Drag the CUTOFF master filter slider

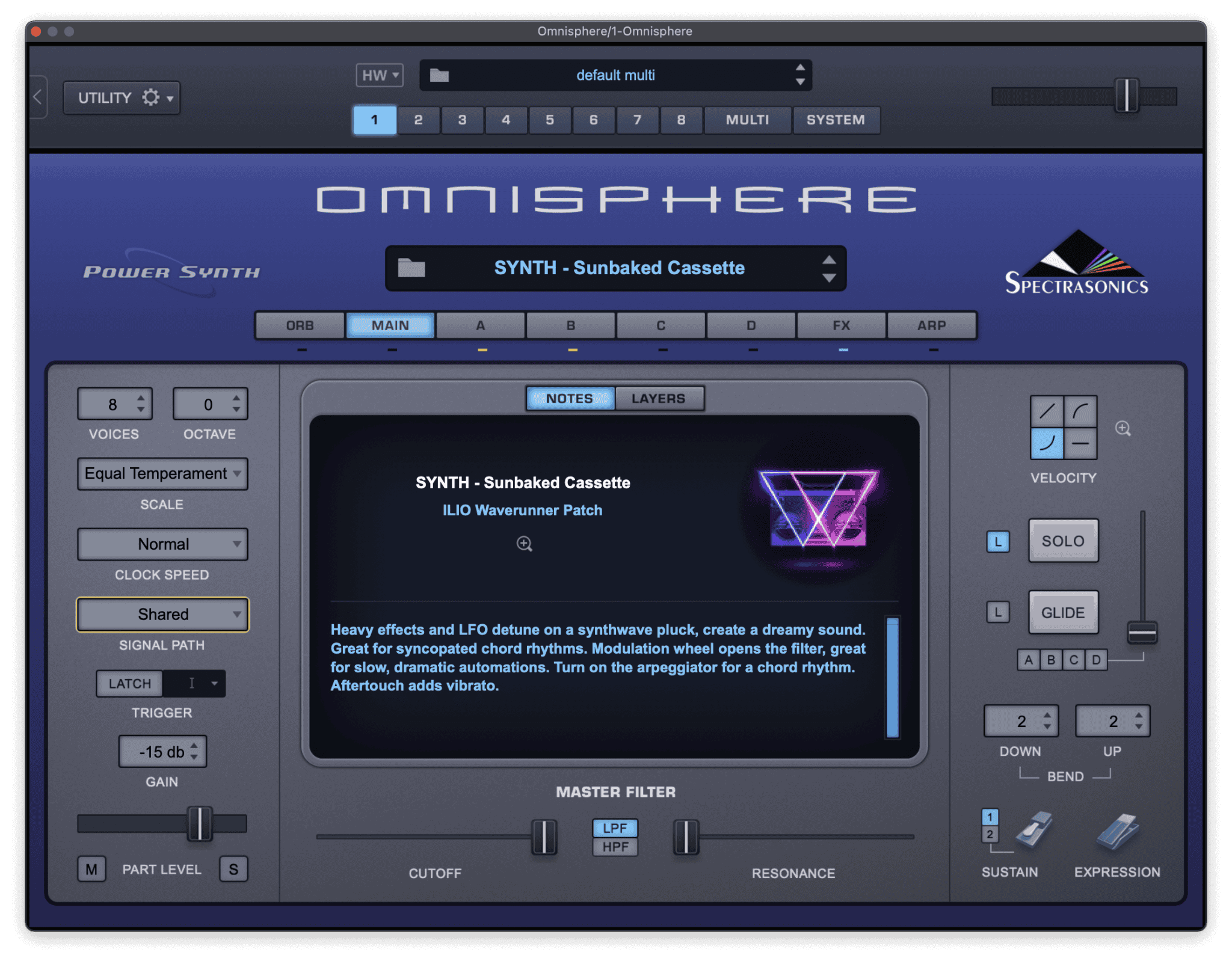click(529, 833)
